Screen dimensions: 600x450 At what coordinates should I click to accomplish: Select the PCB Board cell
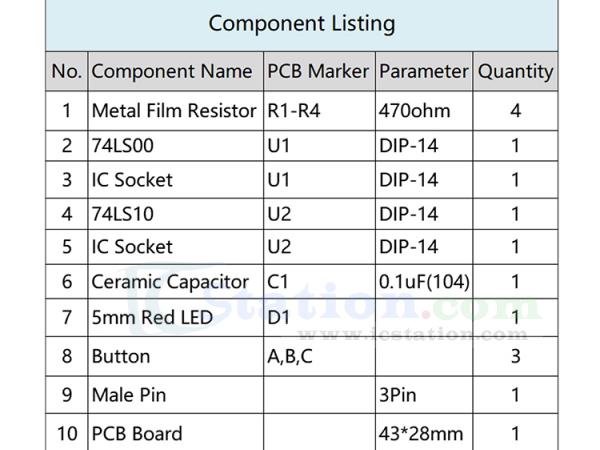176,432
